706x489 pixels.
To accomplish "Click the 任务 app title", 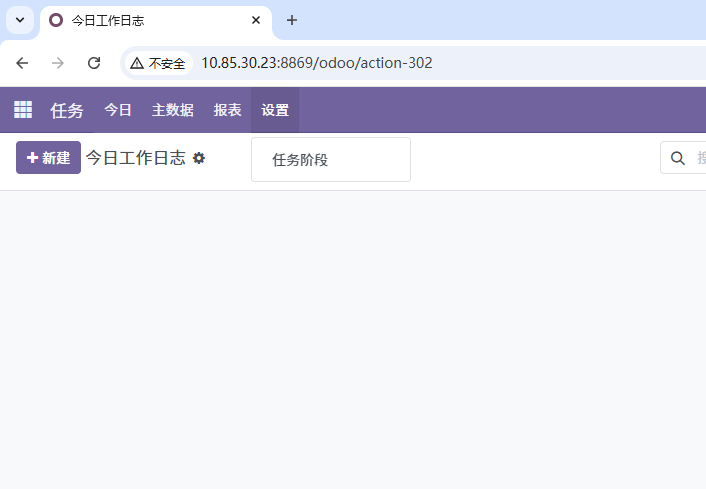I will coord(67,110).
